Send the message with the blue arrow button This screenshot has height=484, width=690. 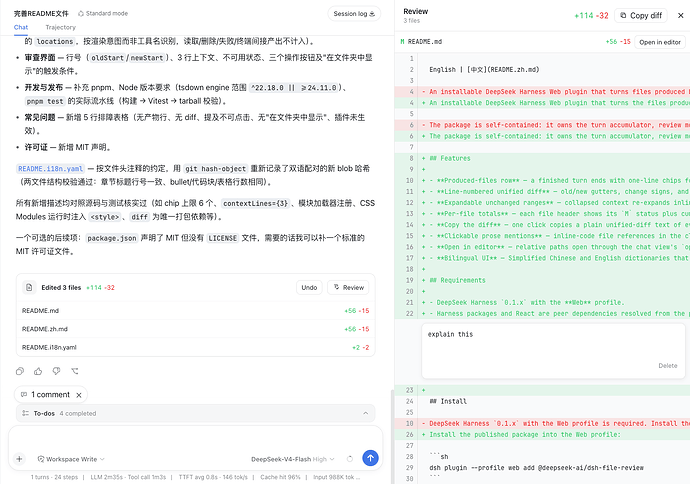371,458
